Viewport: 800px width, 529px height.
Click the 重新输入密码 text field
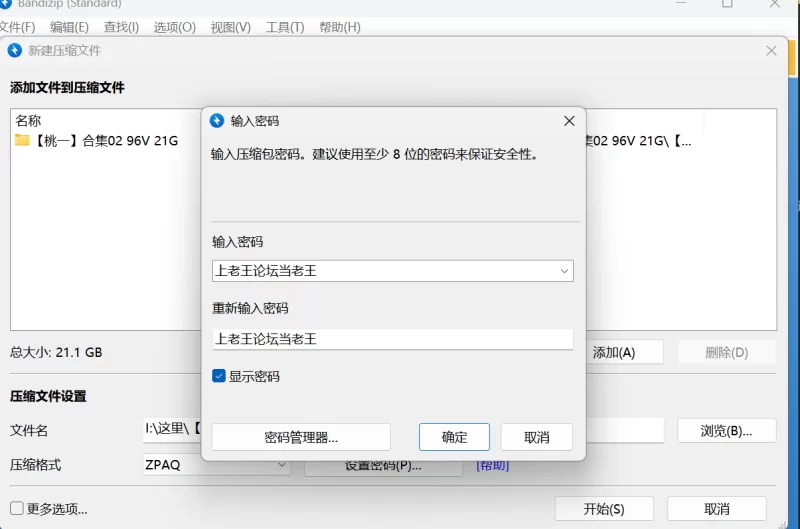coord(393,339)
